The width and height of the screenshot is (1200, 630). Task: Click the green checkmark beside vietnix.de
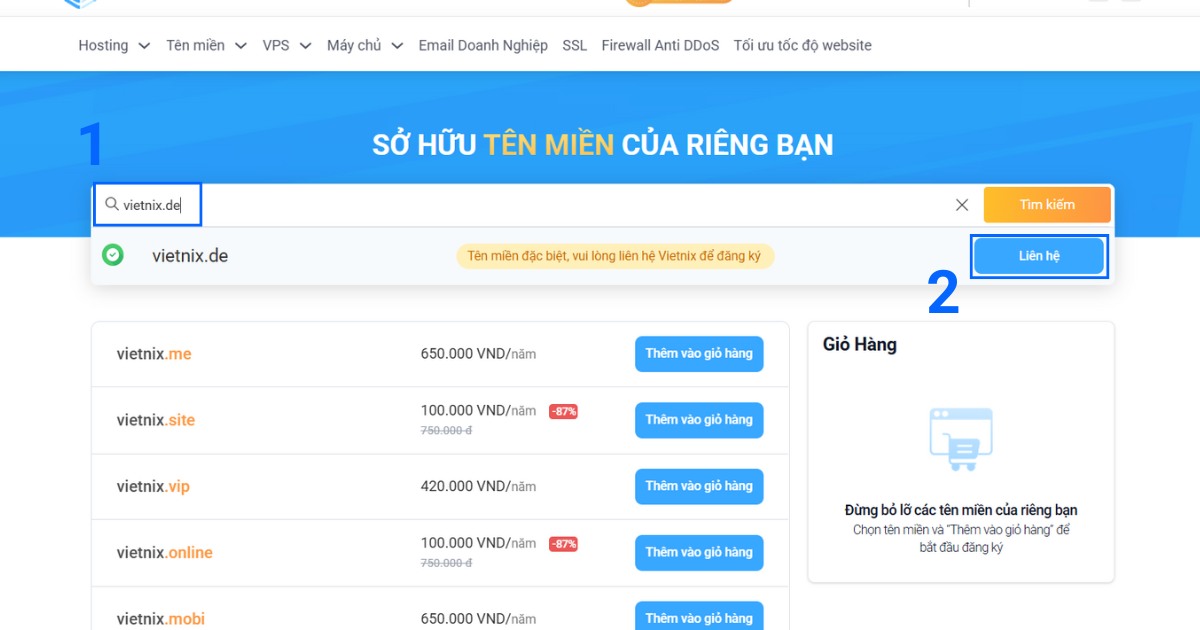pyautogui.click(x=114, y=256)
